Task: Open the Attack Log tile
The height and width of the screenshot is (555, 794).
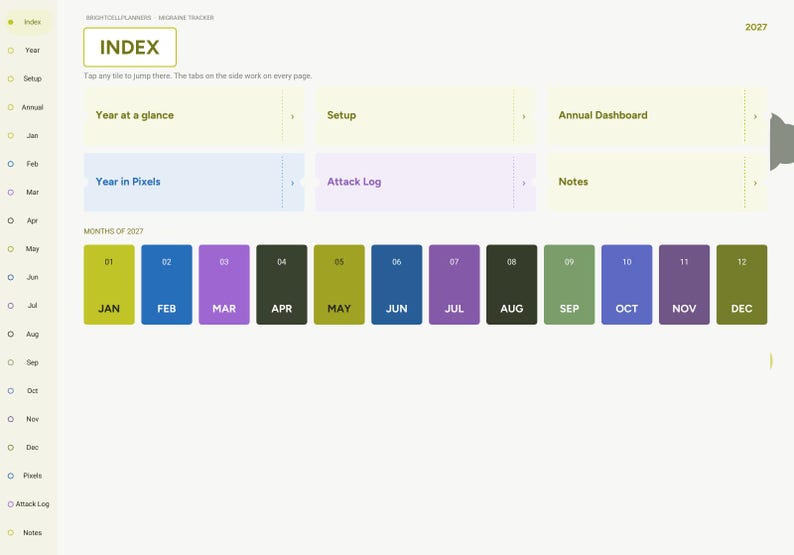Action: [425, 182]
